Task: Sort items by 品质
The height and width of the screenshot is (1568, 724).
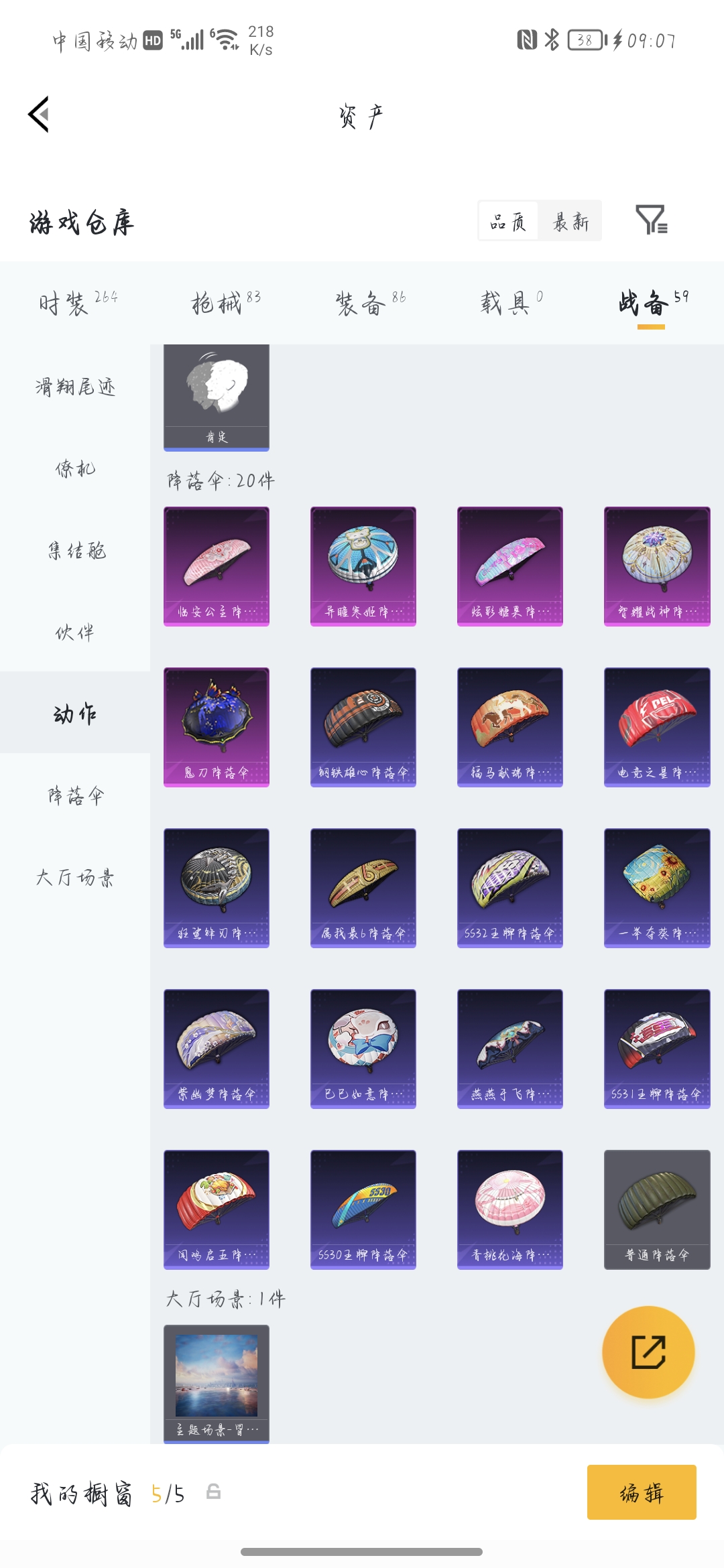Action: 508,221
